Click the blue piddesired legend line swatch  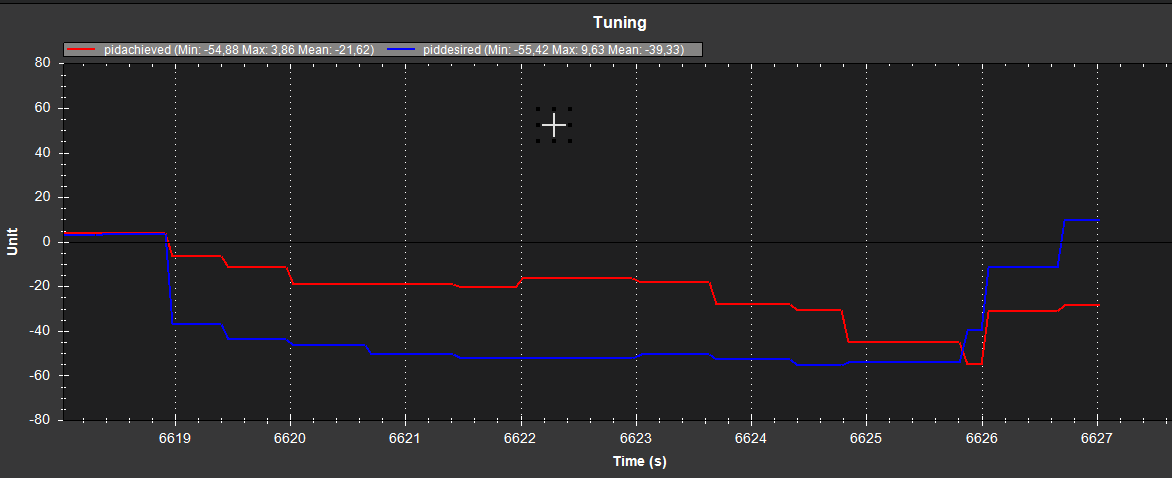pos(402,49)
